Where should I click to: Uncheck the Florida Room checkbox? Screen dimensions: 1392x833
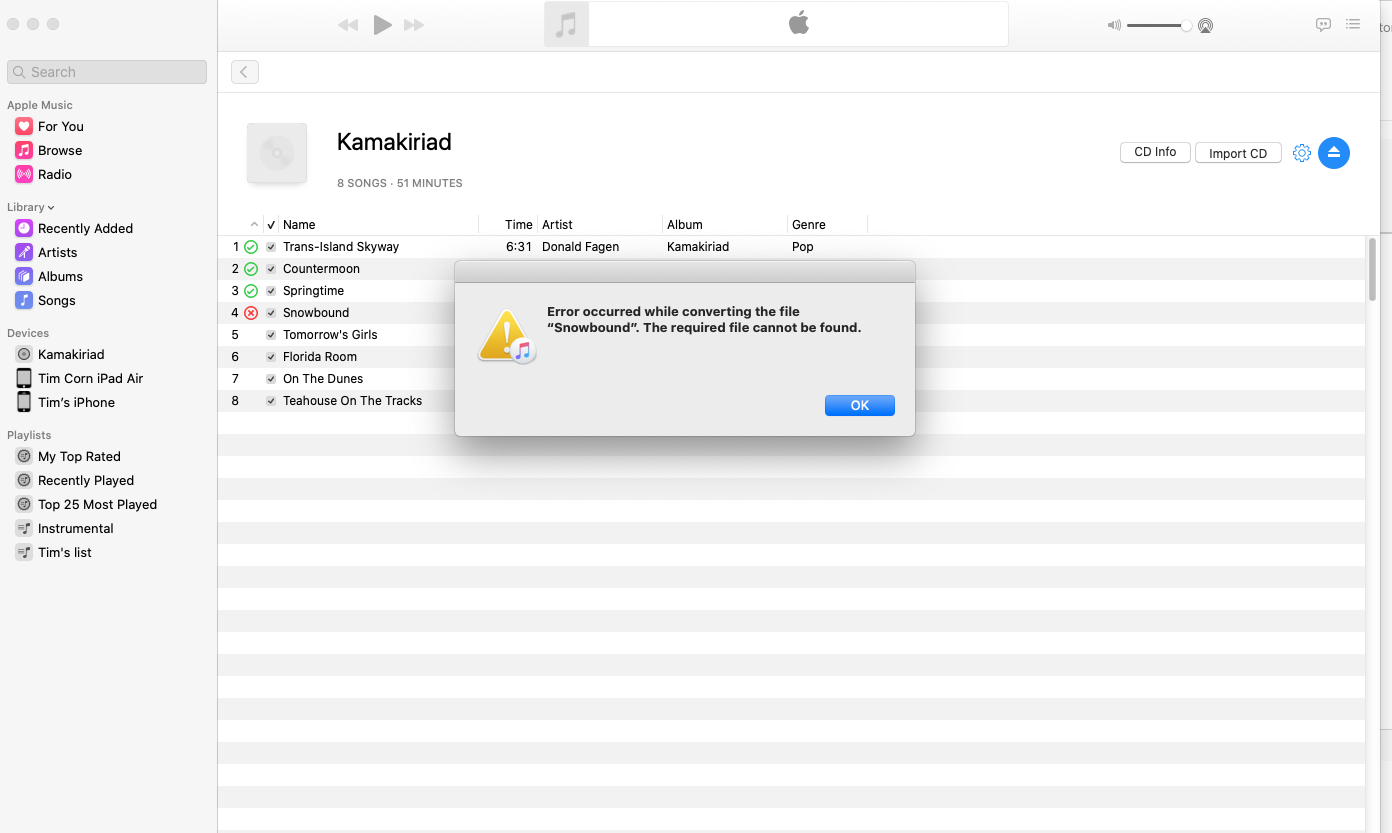pos(271,357)
